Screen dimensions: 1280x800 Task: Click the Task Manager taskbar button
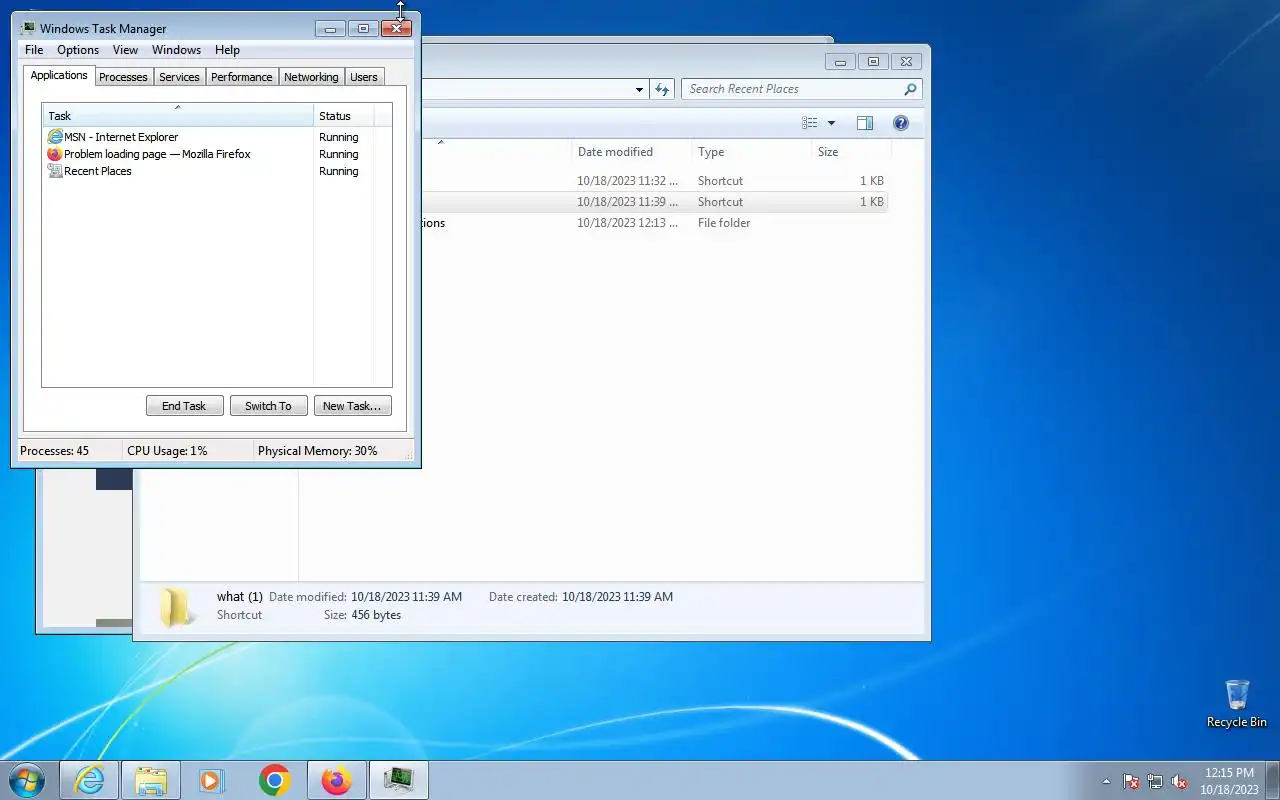pyautogui.click(x=399, y=780)
